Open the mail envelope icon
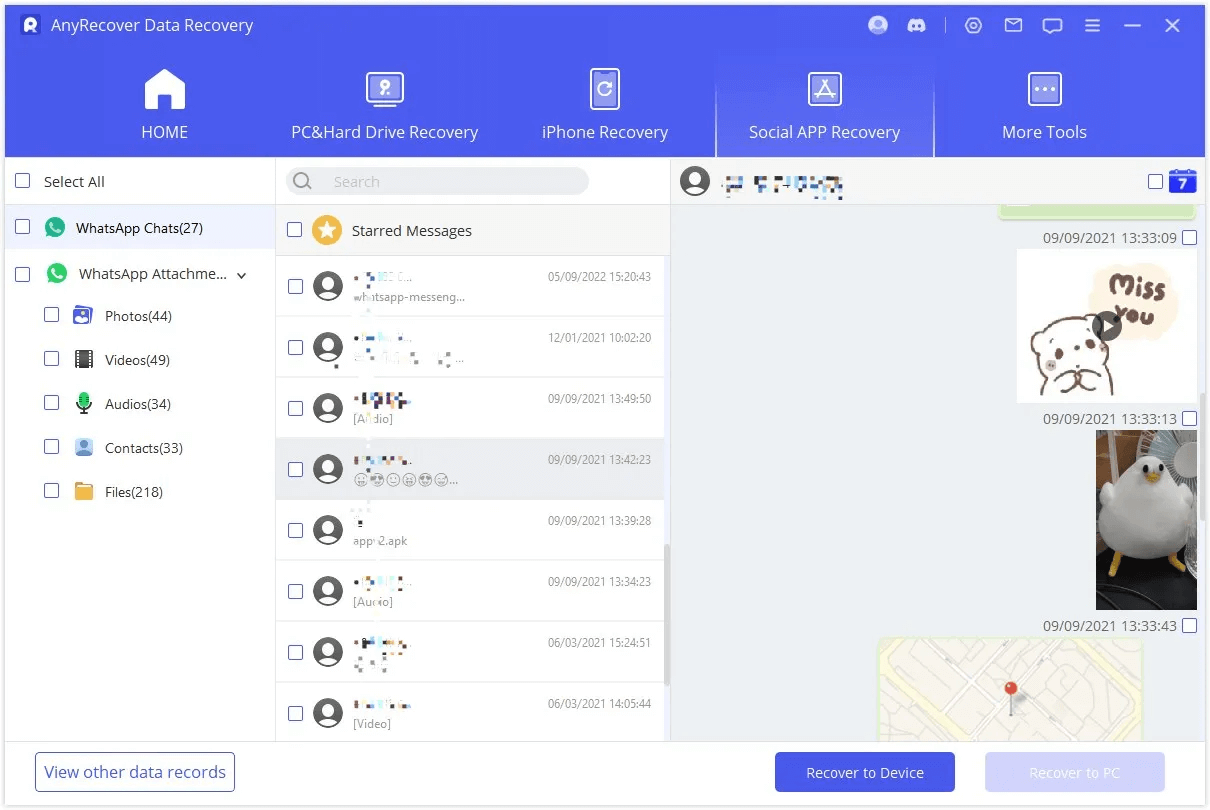 (x=1013, y=26)
